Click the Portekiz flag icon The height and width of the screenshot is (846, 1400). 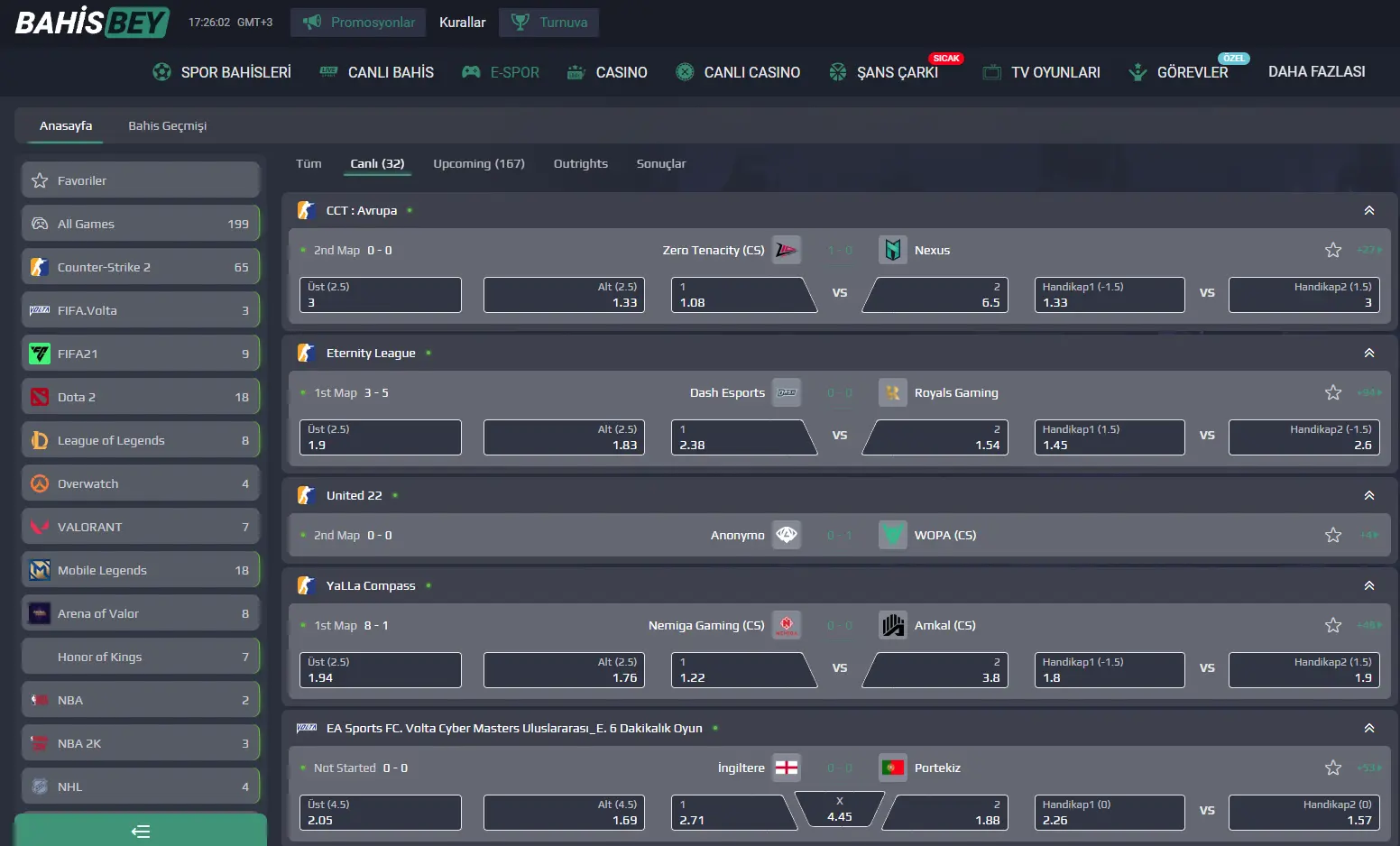pos(893,768)
